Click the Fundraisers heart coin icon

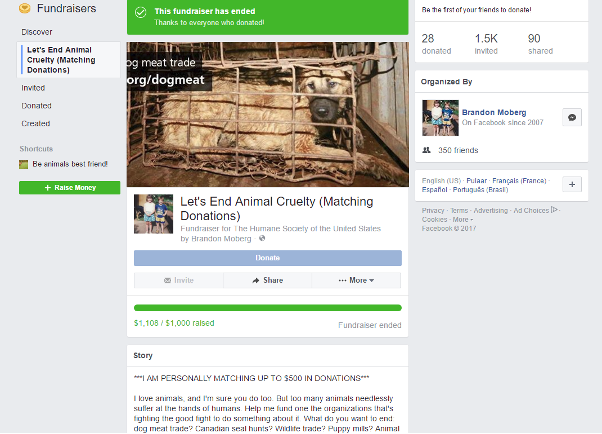coord(25,8)
